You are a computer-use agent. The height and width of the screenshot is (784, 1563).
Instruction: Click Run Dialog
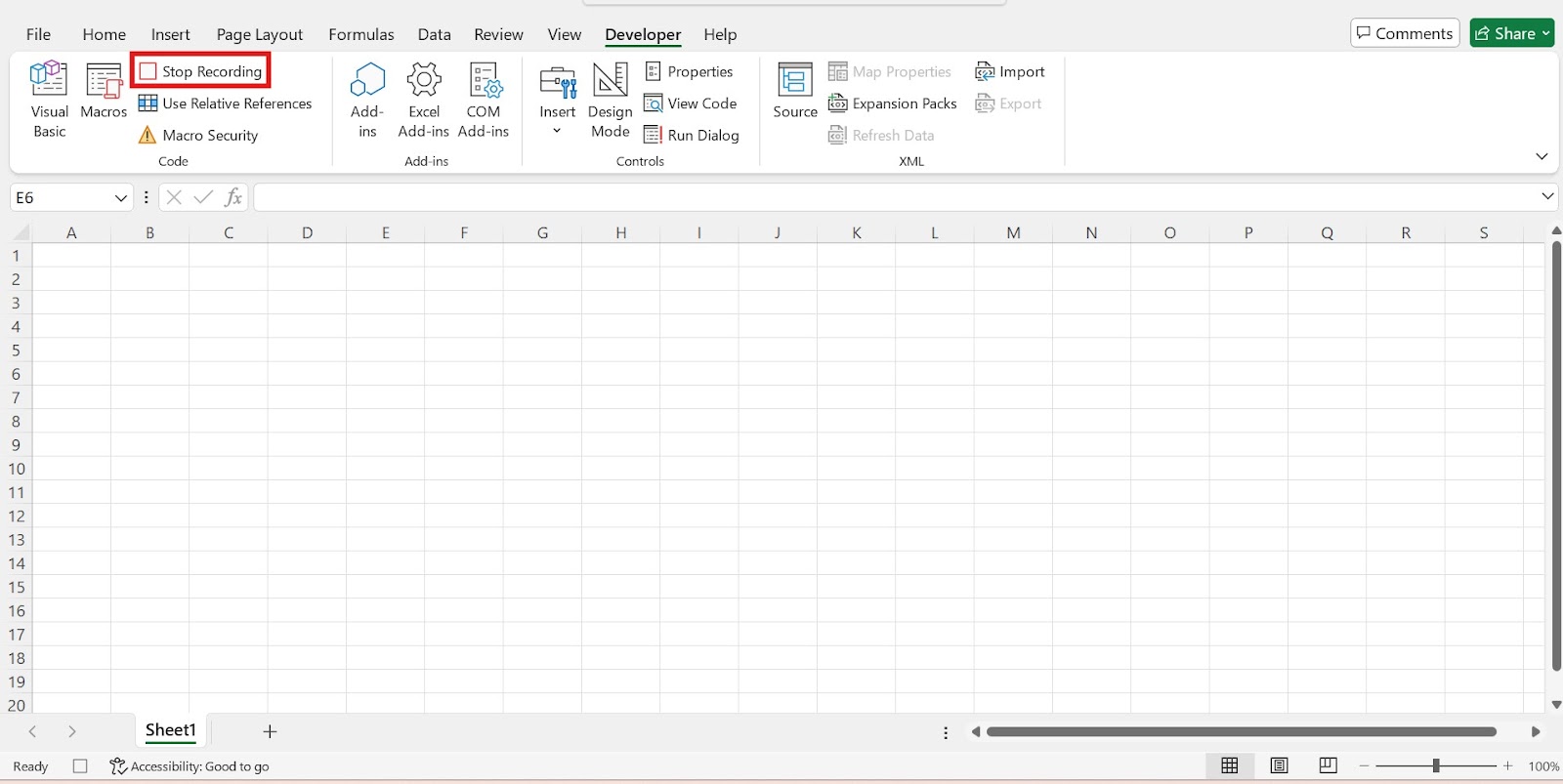click(x=692, y=135)
